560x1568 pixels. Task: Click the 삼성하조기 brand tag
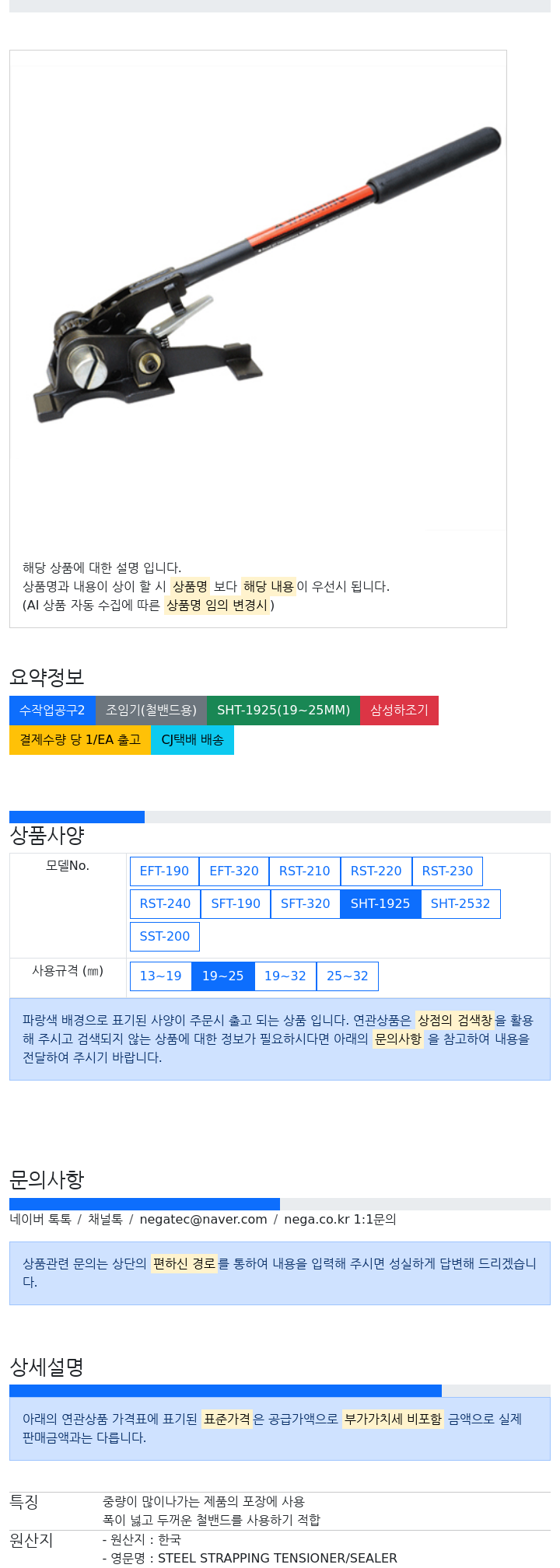[x=399, y=710]
